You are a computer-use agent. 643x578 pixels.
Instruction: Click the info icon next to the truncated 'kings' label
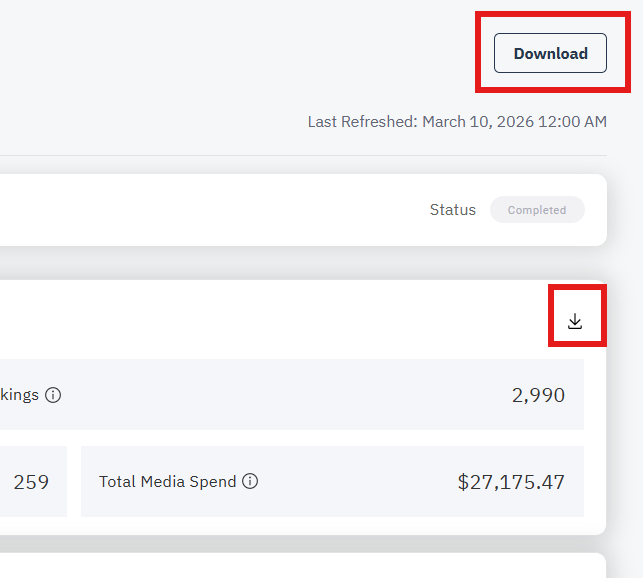pyautogui.click(x=53, y=395)
